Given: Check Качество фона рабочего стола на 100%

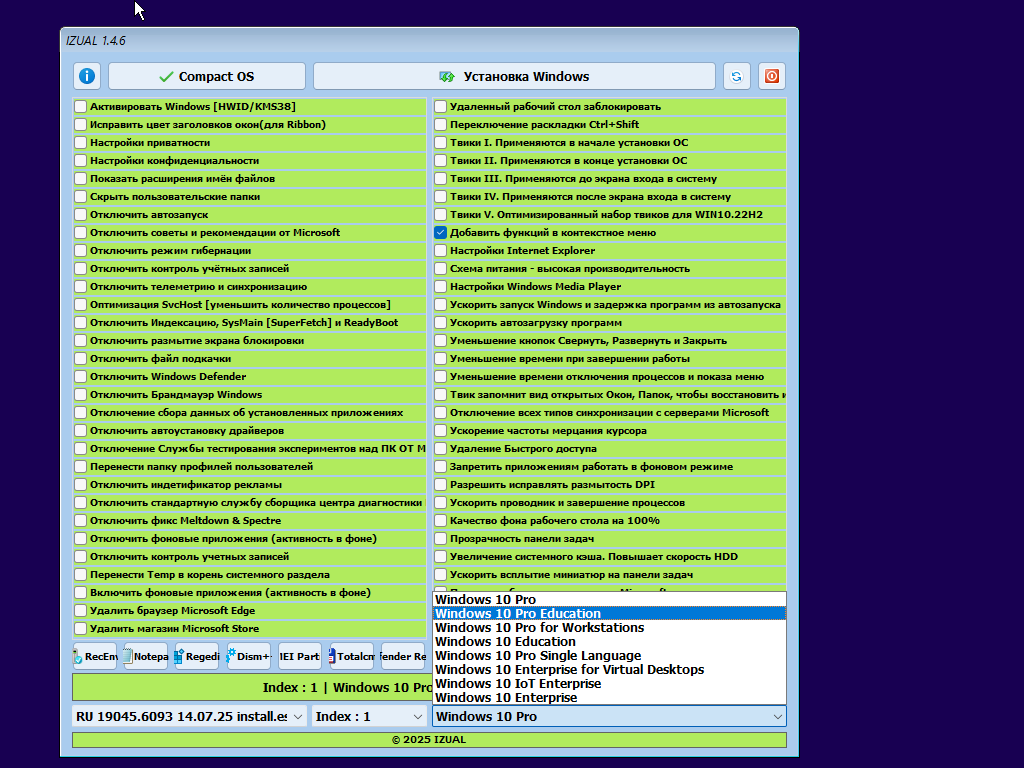Looking at the screenshot, I should click(x=441, y=520).
